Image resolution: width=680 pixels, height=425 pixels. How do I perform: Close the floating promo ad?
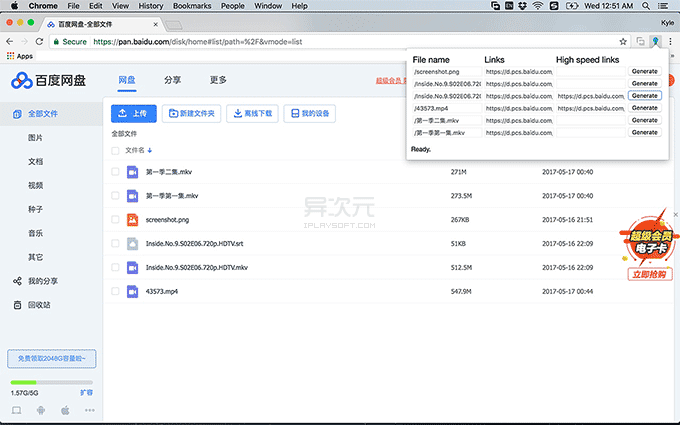(676, 215)
